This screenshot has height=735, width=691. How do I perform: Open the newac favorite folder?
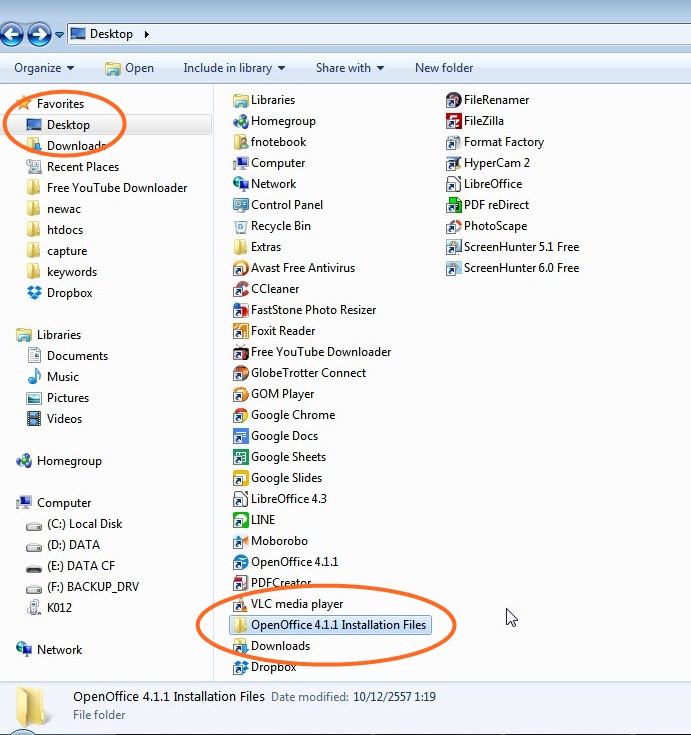53,209
